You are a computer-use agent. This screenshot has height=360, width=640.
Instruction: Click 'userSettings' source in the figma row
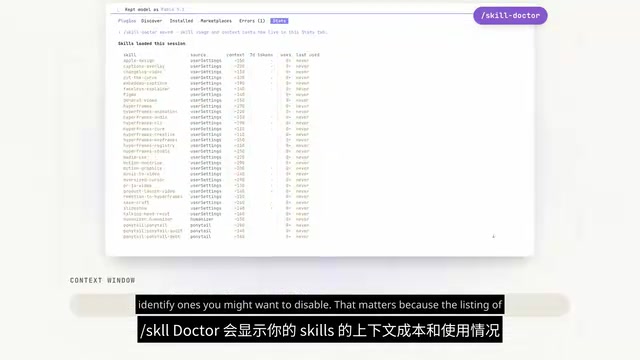pyautogui.click(x=206, y=94)
